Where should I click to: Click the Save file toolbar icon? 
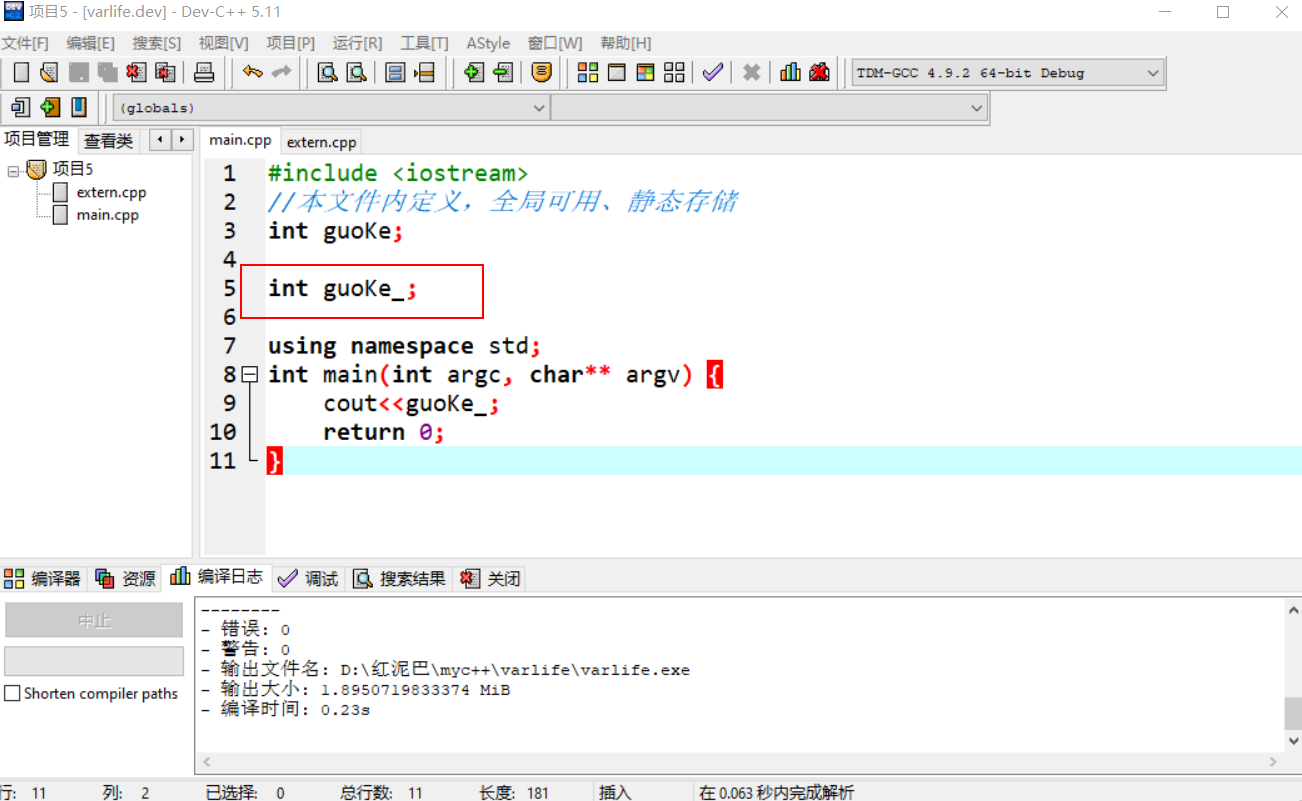(x=78, y=72)
